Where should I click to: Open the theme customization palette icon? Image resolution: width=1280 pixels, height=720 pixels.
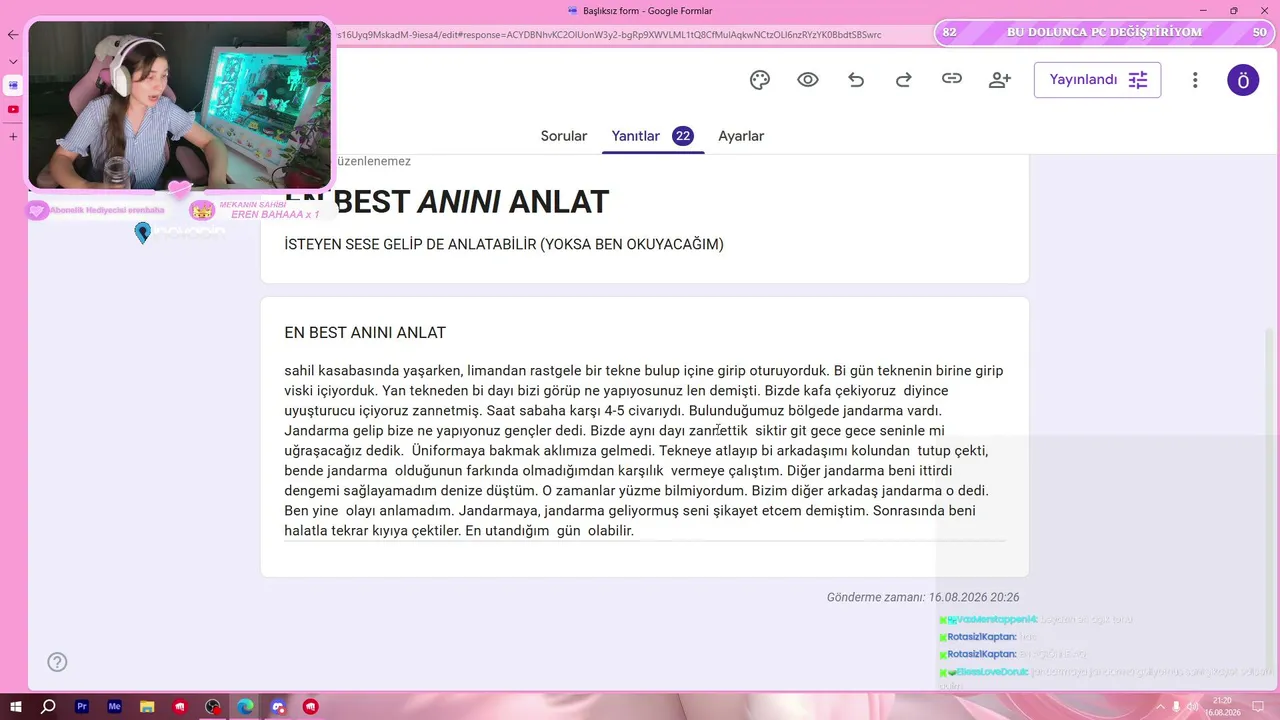[760, 80]
